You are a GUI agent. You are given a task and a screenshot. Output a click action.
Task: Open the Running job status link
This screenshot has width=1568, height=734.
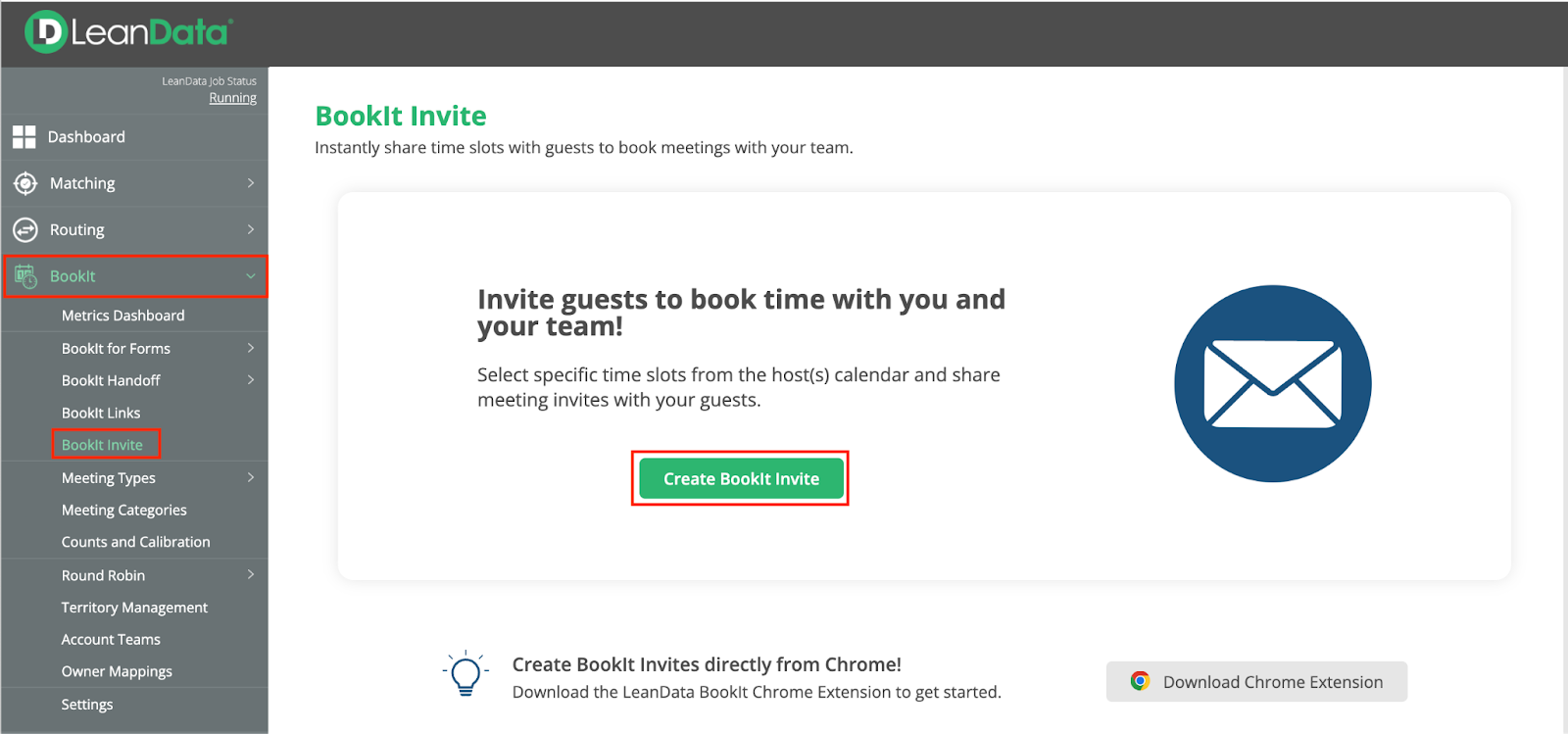click(232, 98)
